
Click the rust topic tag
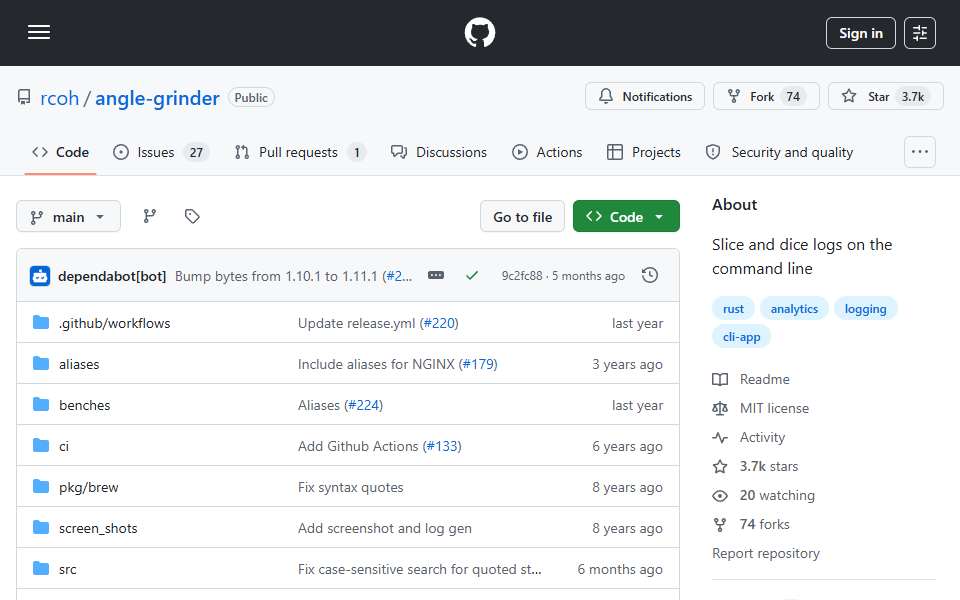pos(733,309)
